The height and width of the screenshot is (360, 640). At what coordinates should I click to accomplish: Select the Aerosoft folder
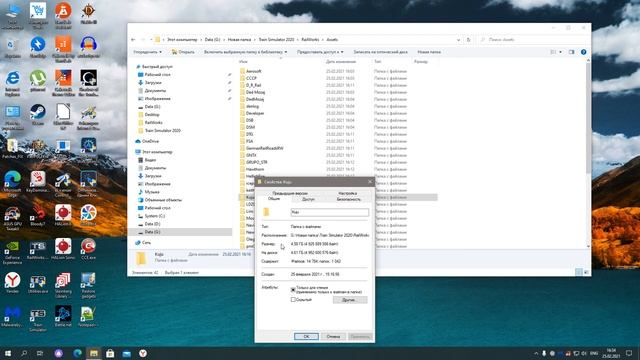click(x=253, y=71)
